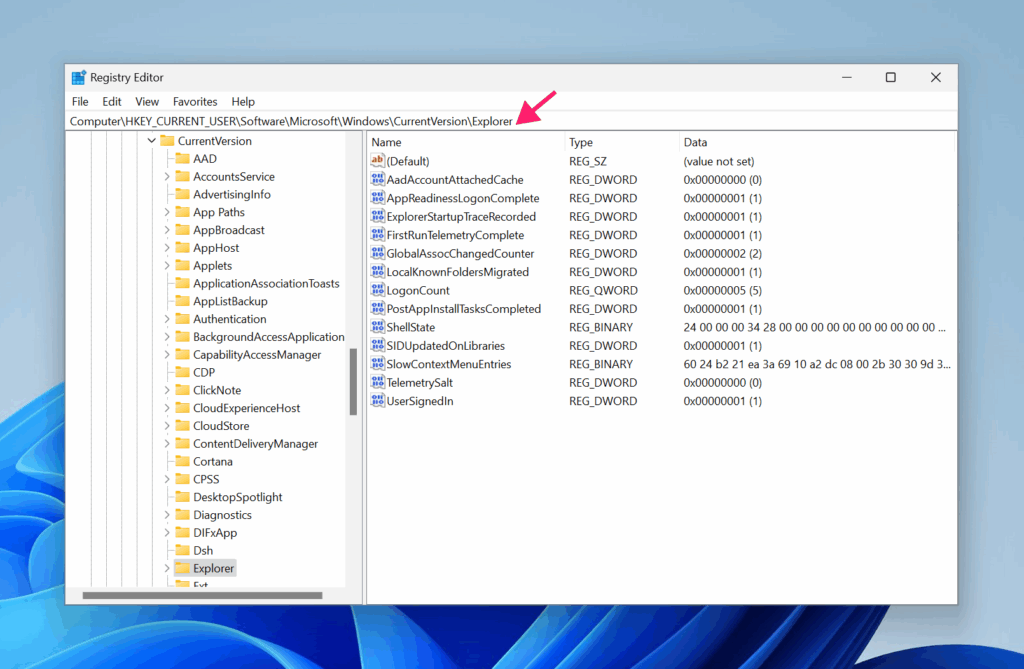
Task: Click the AAD folder icon
Action: click(182, 158)
